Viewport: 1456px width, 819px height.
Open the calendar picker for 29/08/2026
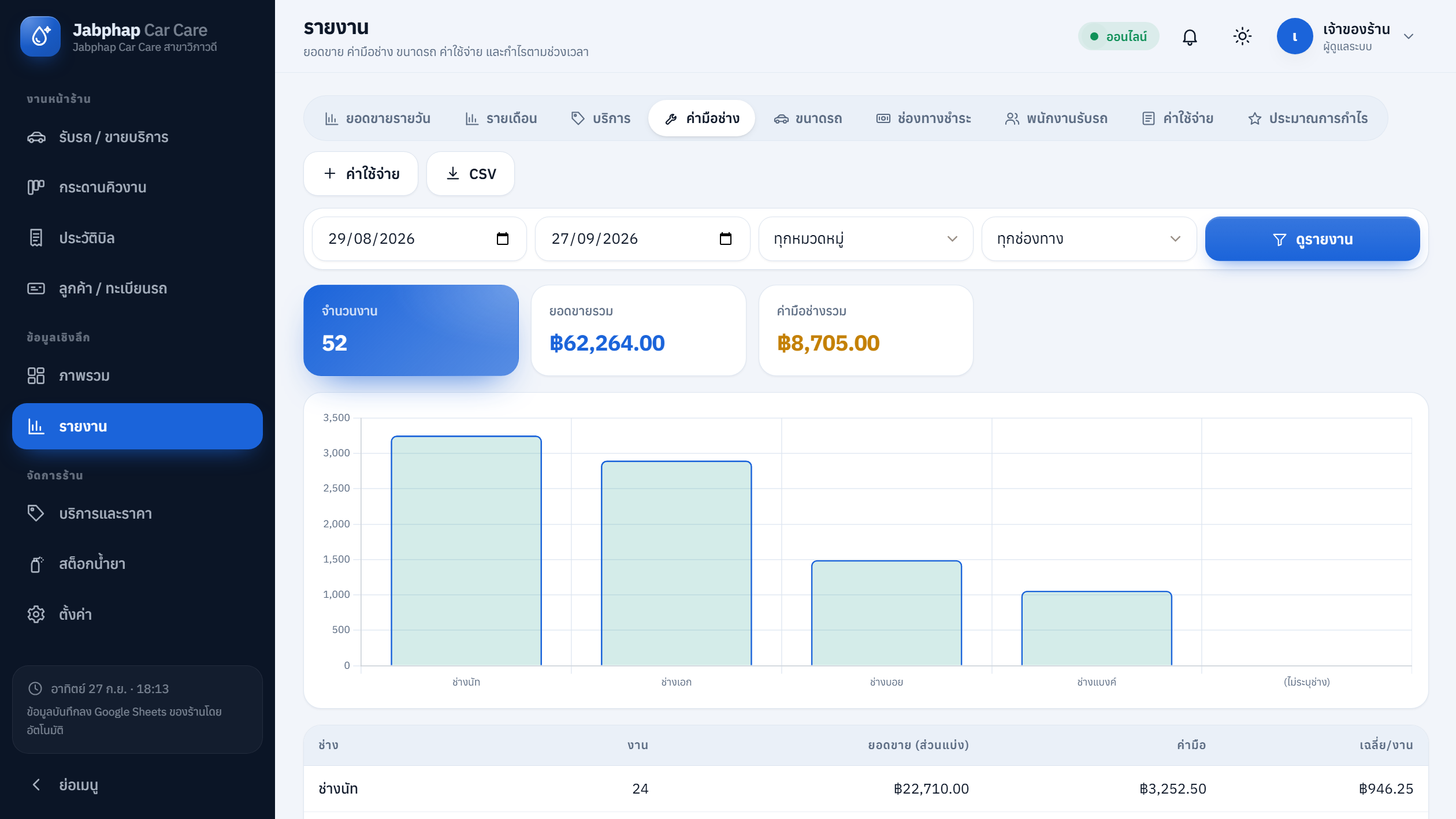[x=503, y=239]
